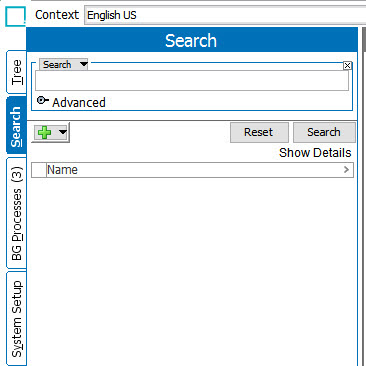This screenshot has height=366, width=366.
Task: Click the blue Search panel title bar
Action: pyautogui.click(x=191, y=40)
